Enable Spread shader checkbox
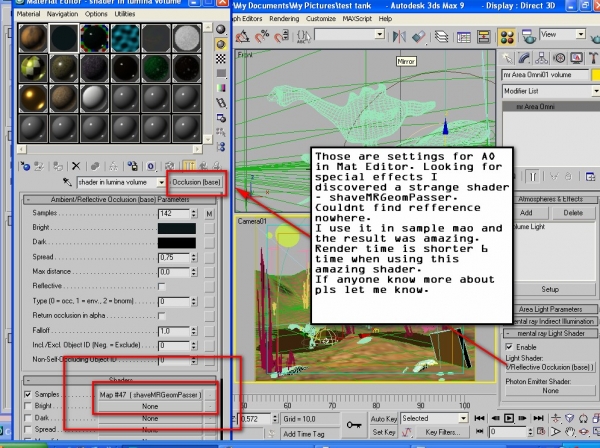600x448 pixels. [x=28, y=429]
